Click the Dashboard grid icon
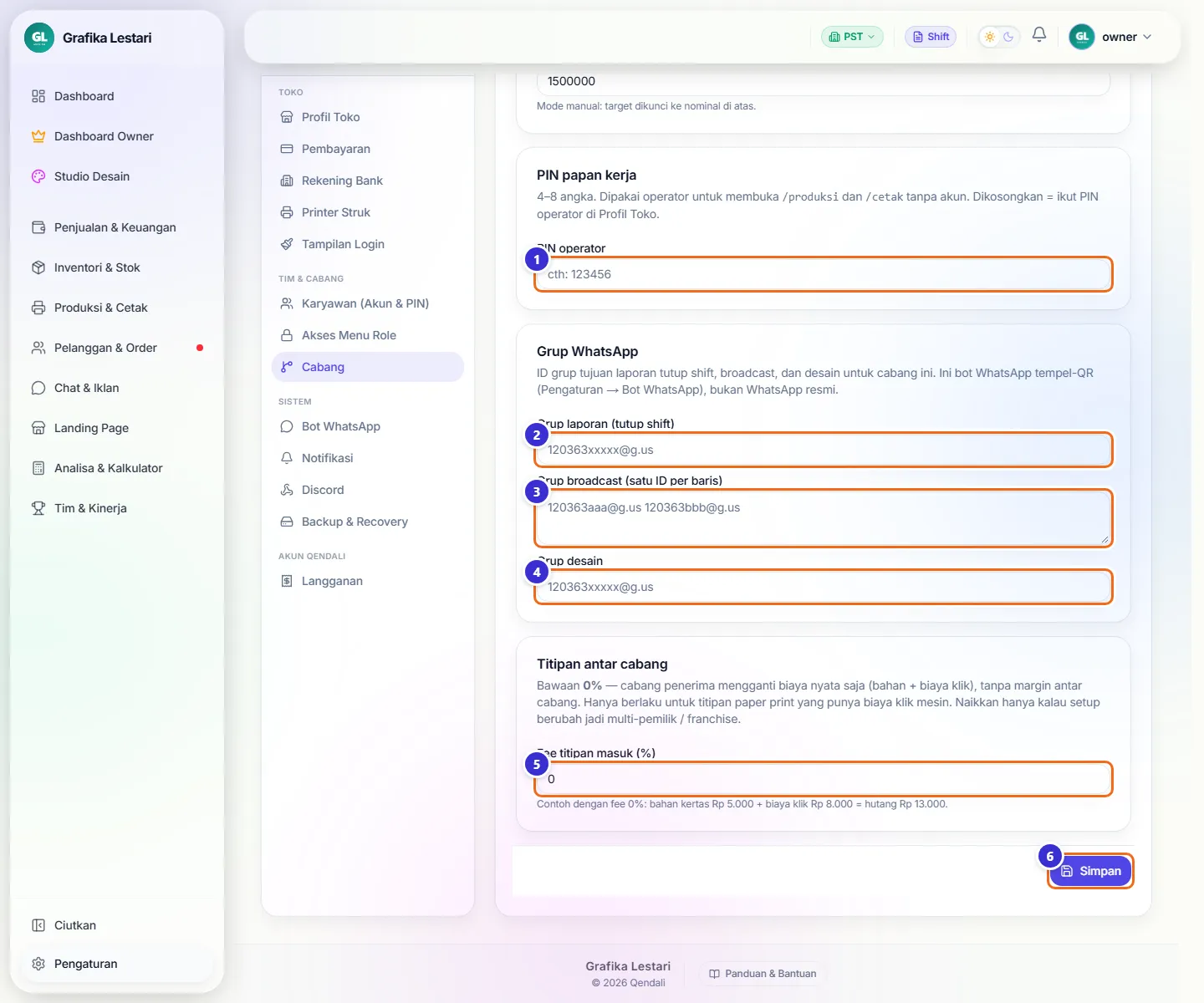The width and height of the screenshot is (1204, 1003). click(x=38, y=96)
